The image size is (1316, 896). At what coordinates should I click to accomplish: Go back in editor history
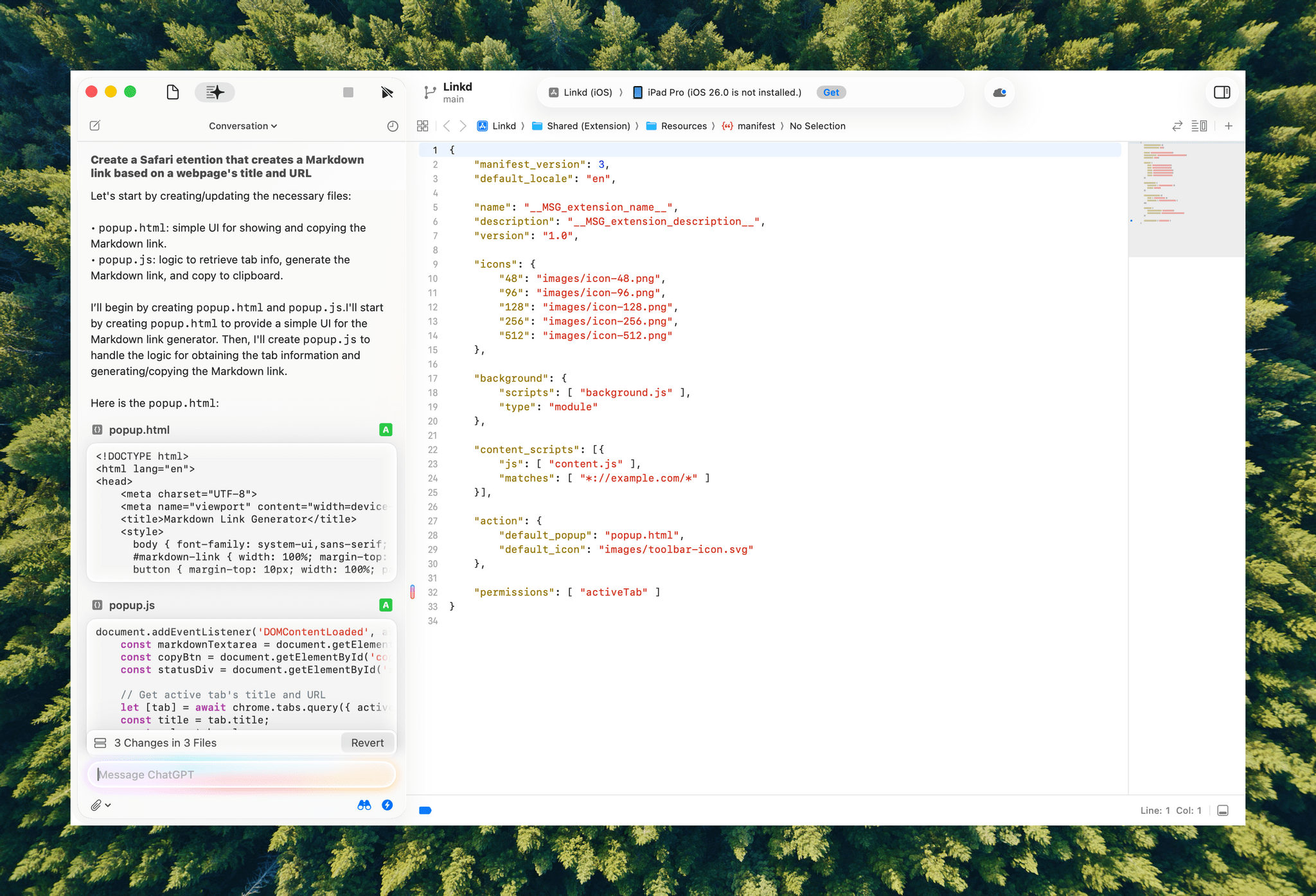coord(447,126)
